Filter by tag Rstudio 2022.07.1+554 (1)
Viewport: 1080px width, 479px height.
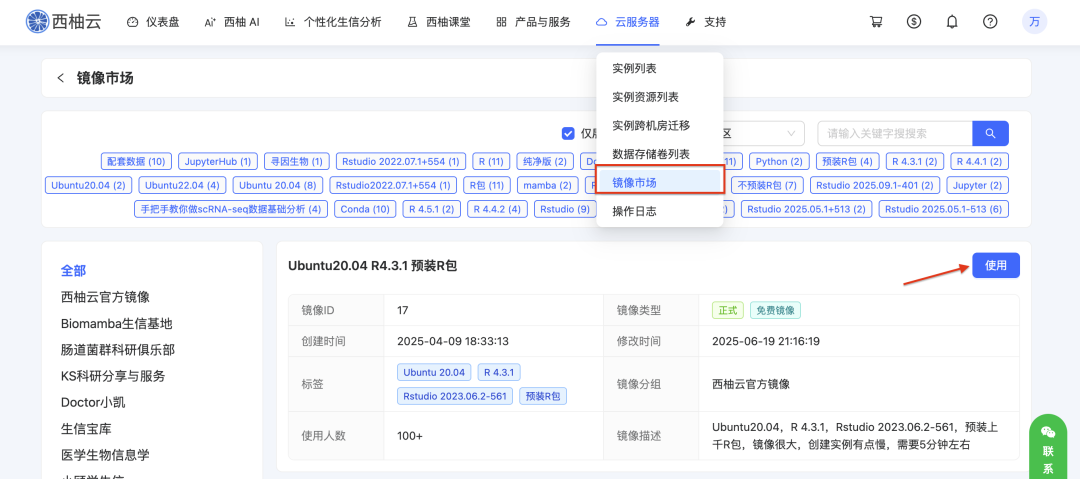(401, 161)
